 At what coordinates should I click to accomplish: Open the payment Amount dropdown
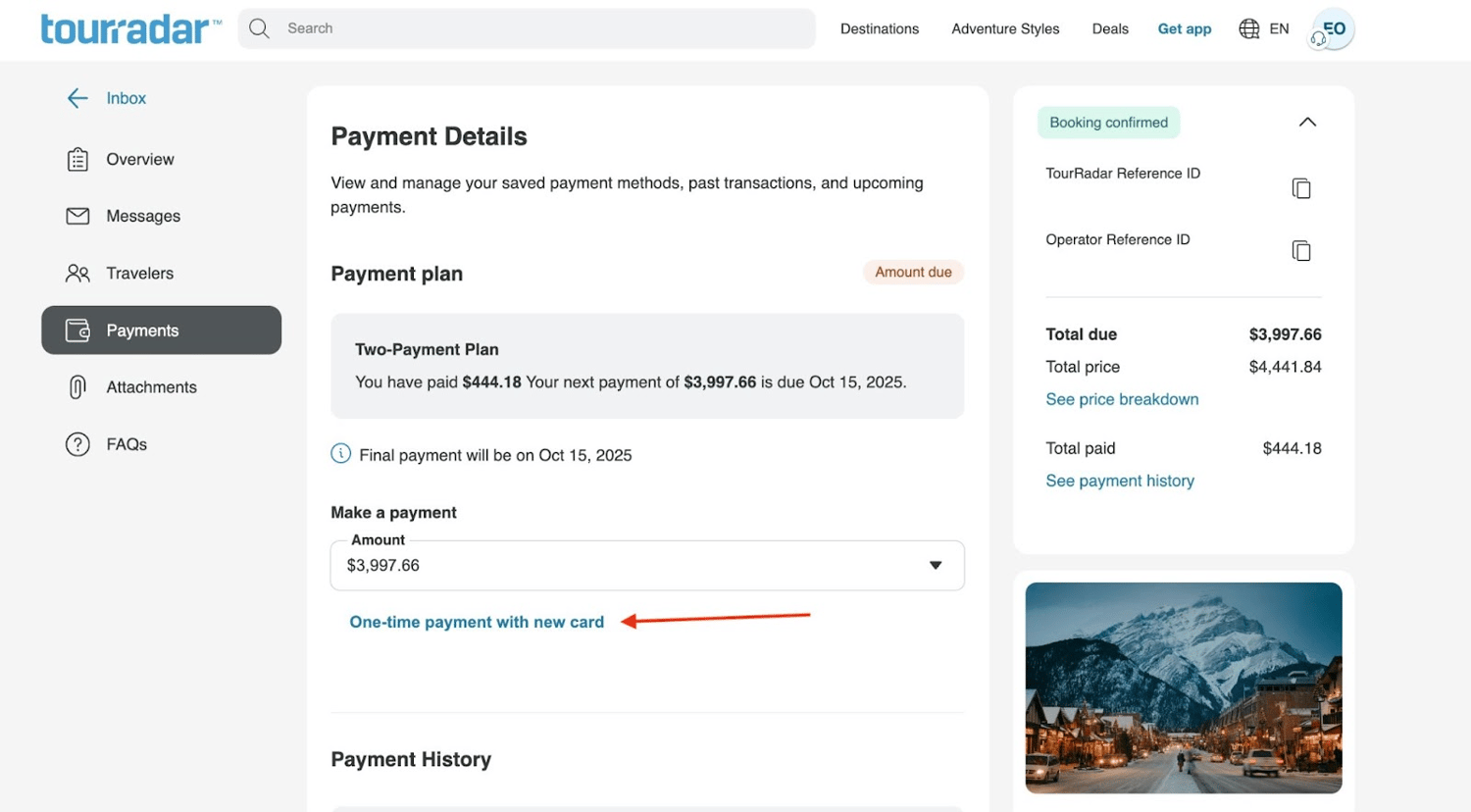point(936,565)
